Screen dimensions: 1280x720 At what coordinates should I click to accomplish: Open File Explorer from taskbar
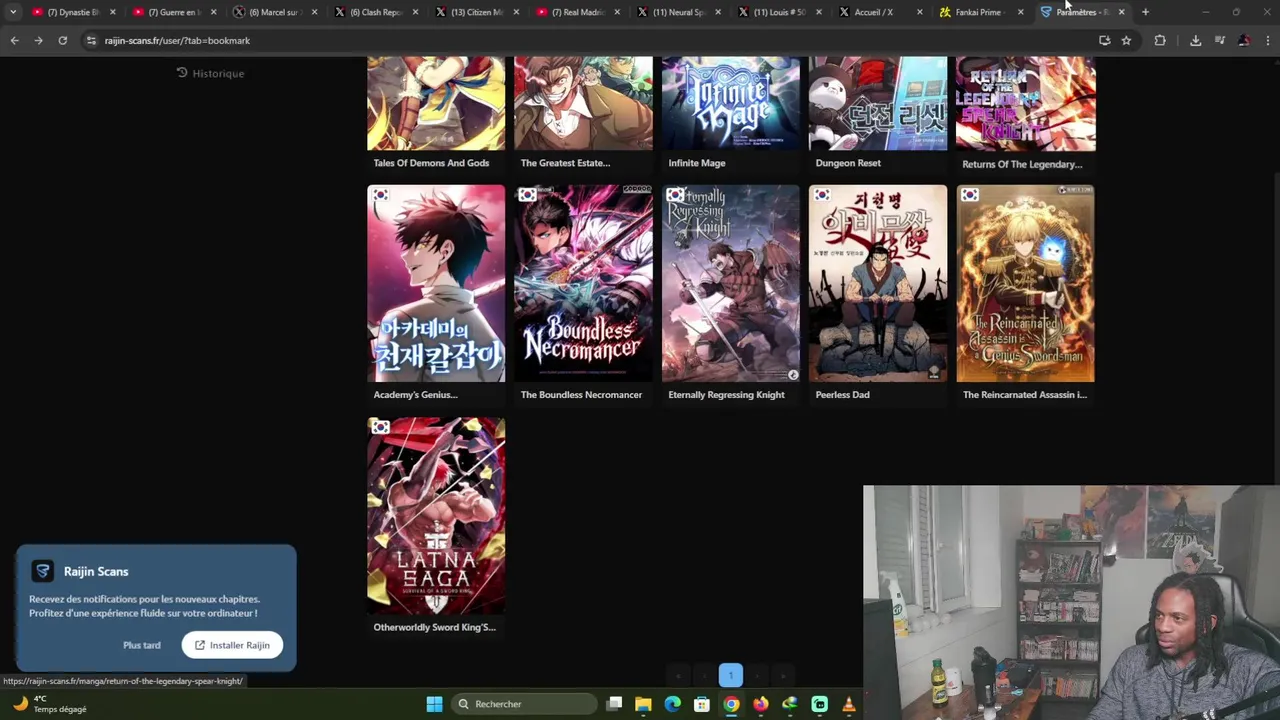coord(643,704)
